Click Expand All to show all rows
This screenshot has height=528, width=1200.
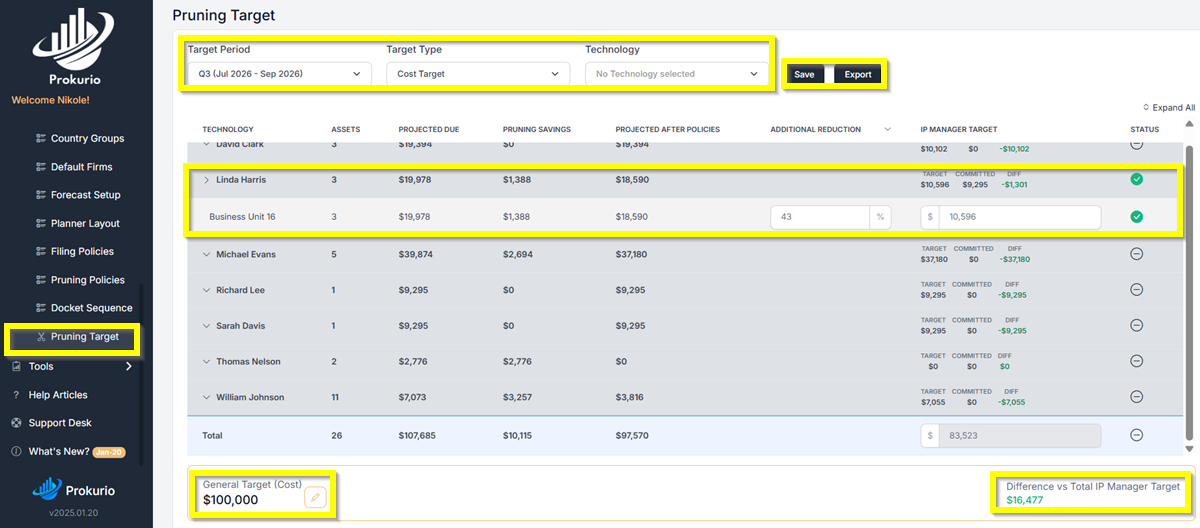coord(1168,108)
